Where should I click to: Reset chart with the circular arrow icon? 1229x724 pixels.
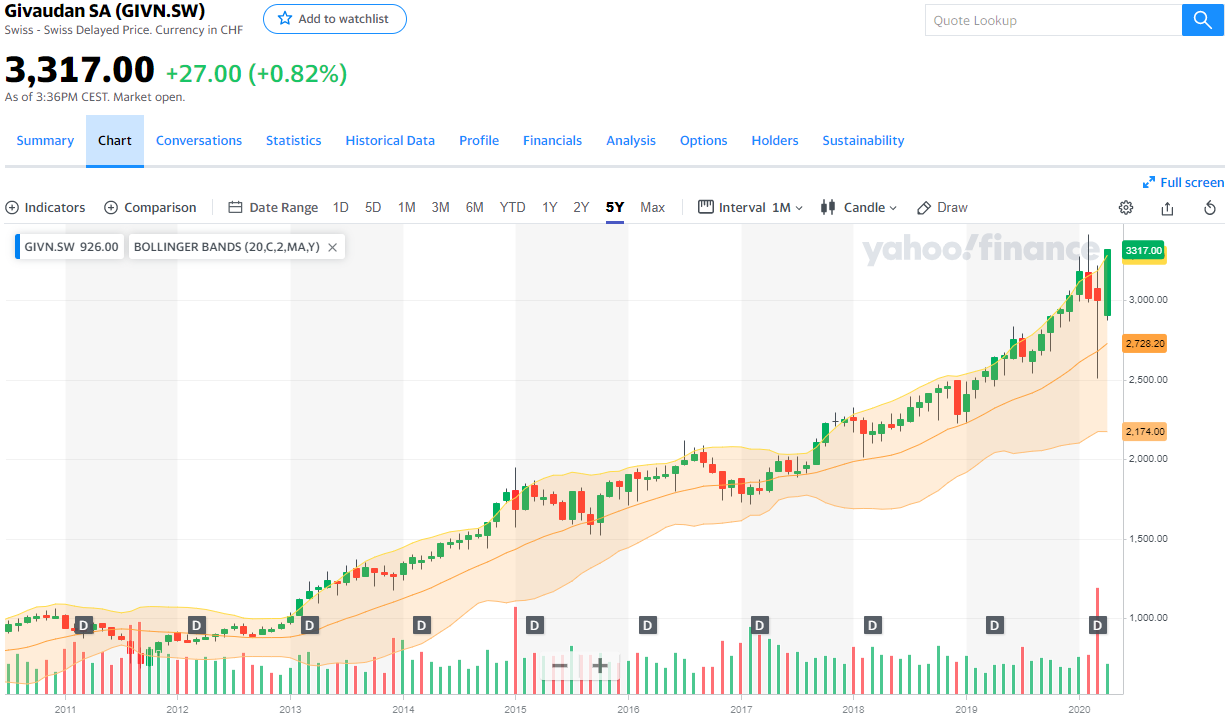click(x=1209, y=208)
